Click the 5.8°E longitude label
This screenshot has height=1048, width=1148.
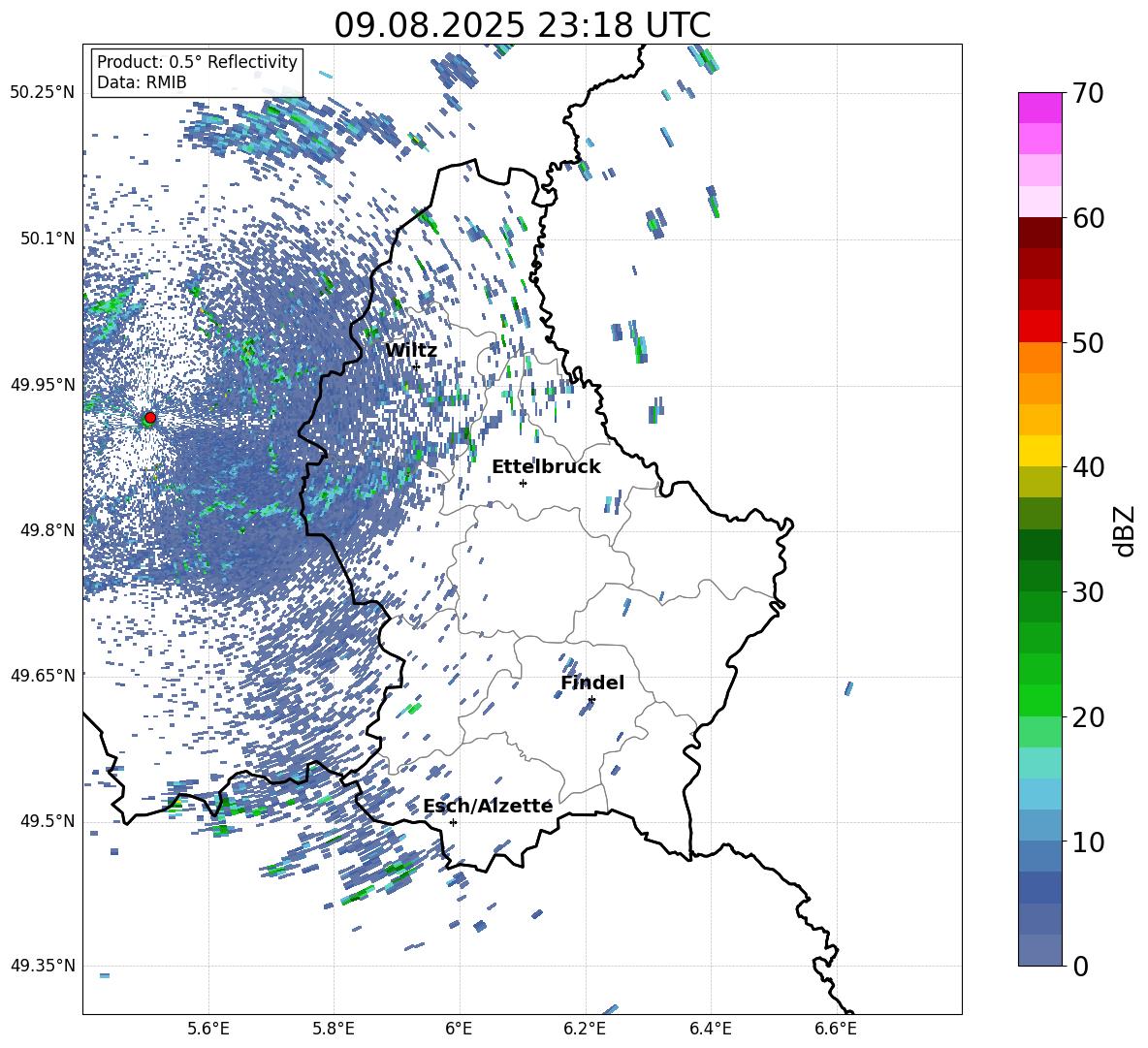(334, 1029)
